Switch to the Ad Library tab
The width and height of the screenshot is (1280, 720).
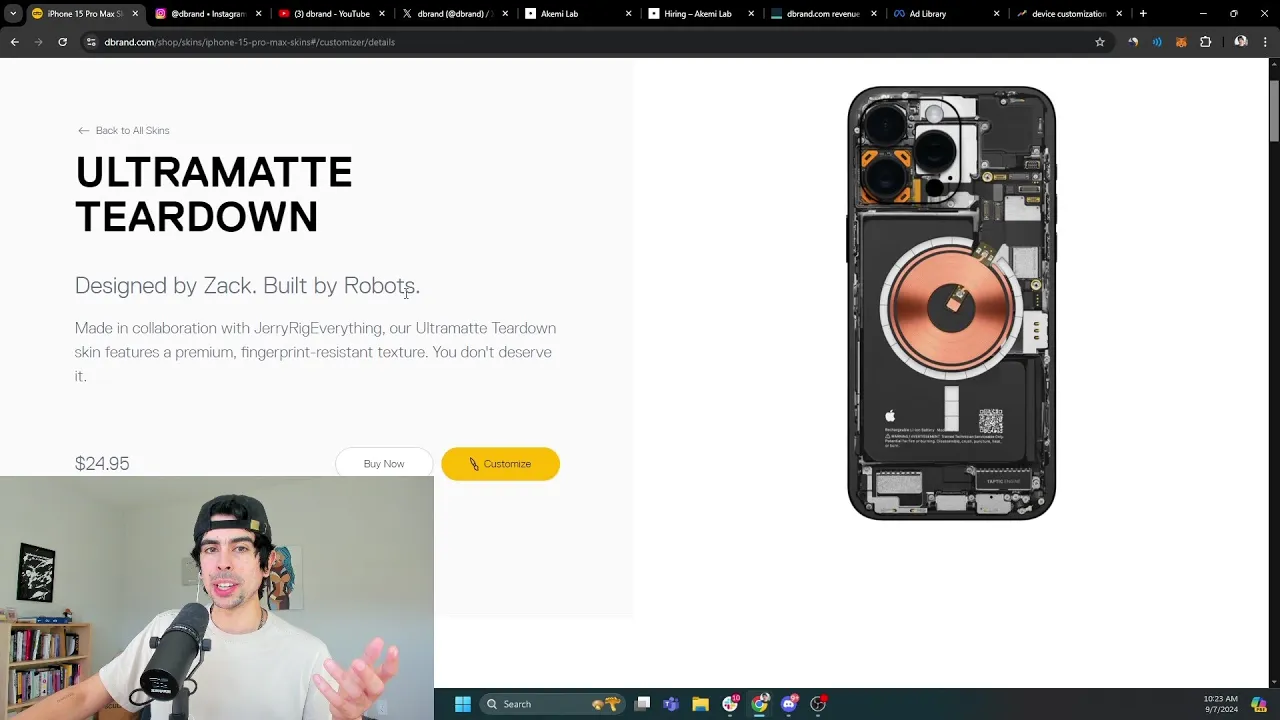click(946, 14)
